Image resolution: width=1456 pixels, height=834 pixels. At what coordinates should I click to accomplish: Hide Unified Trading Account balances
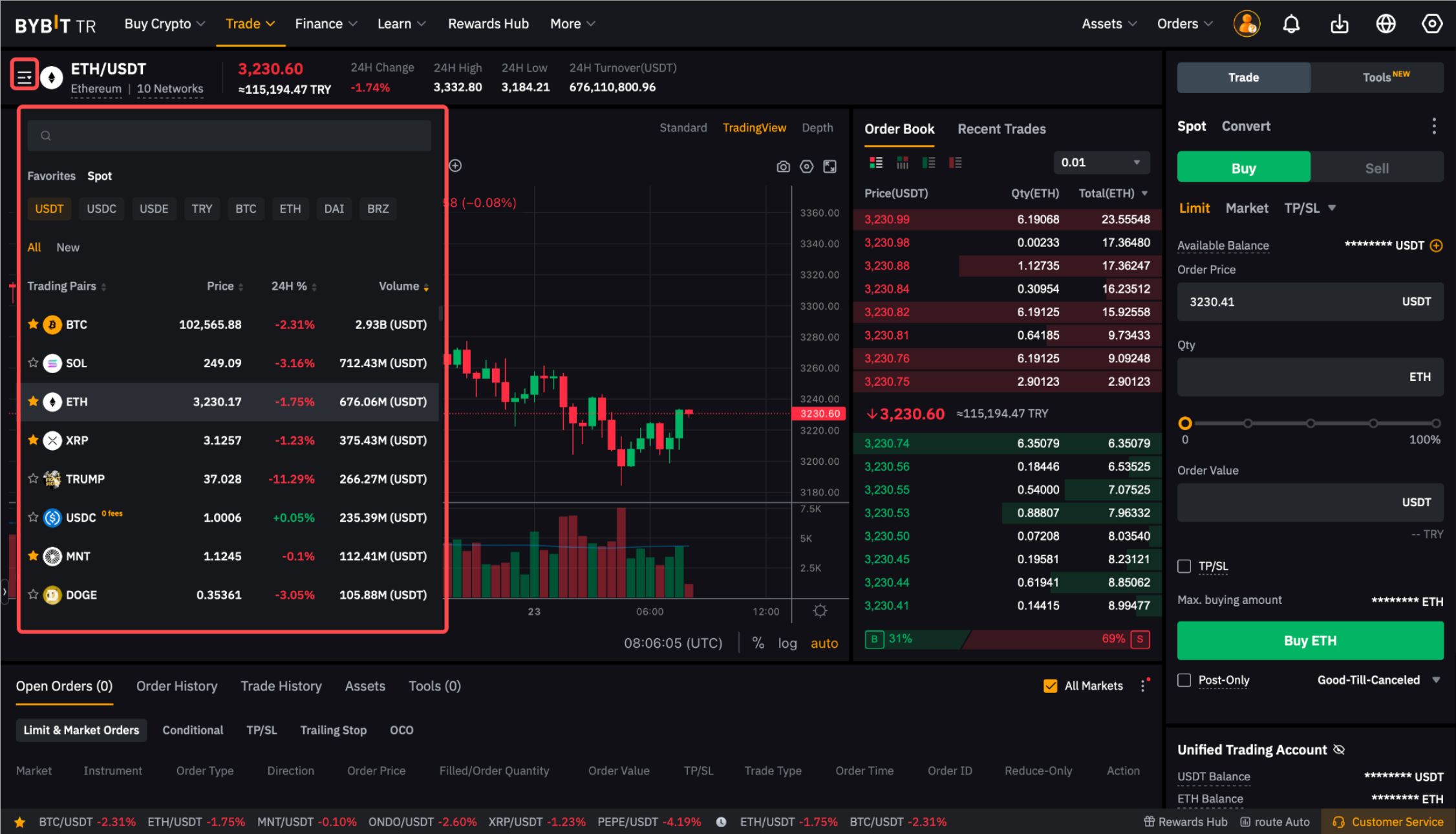(1339, 749)
